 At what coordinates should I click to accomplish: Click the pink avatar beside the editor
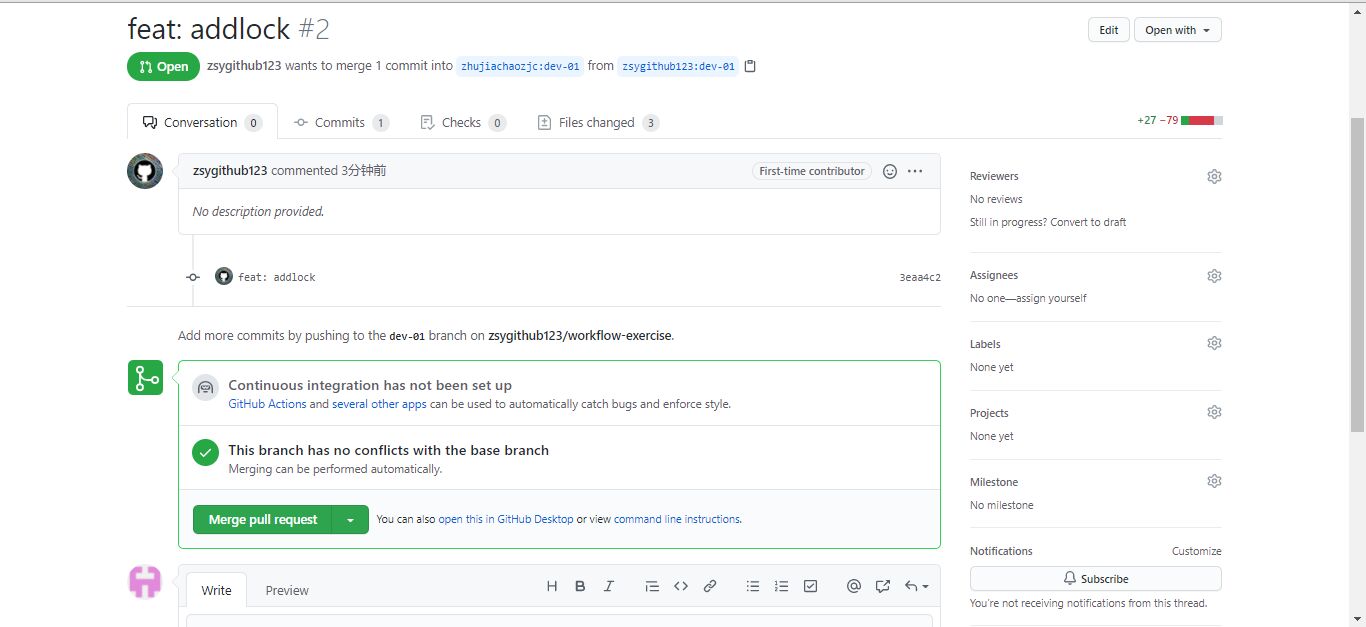coord(145,582)
